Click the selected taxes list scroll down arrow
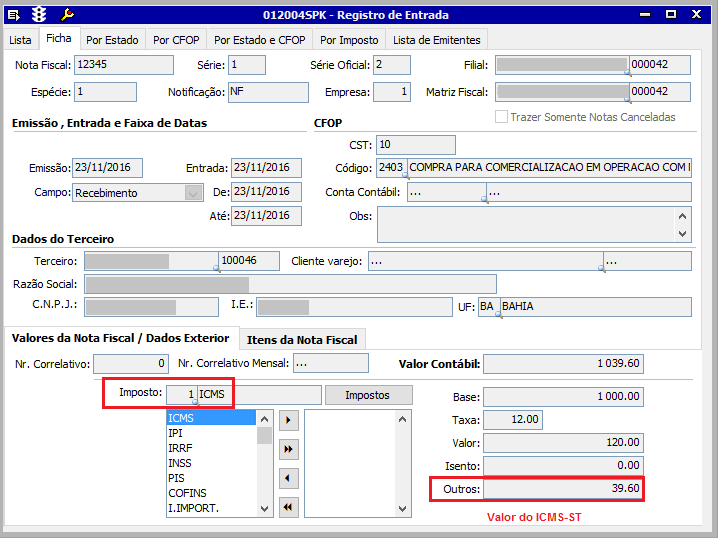 [403, 508]
